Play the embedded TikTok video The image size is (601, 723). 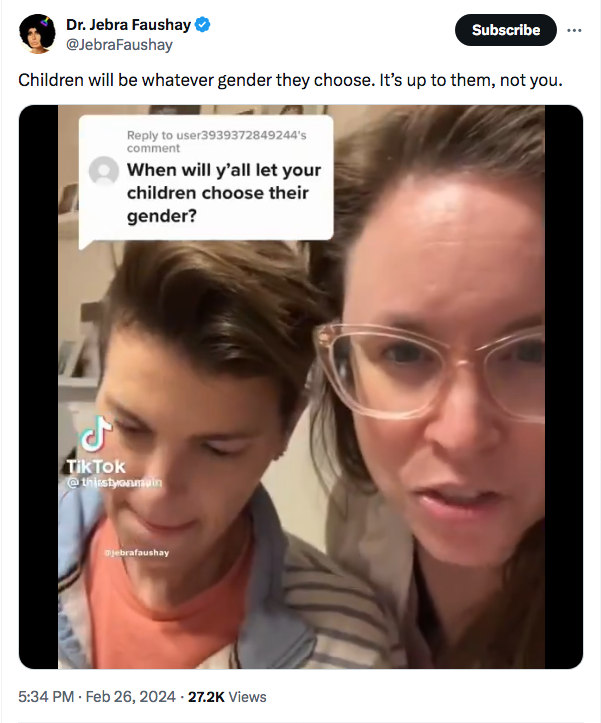[301, 387]
